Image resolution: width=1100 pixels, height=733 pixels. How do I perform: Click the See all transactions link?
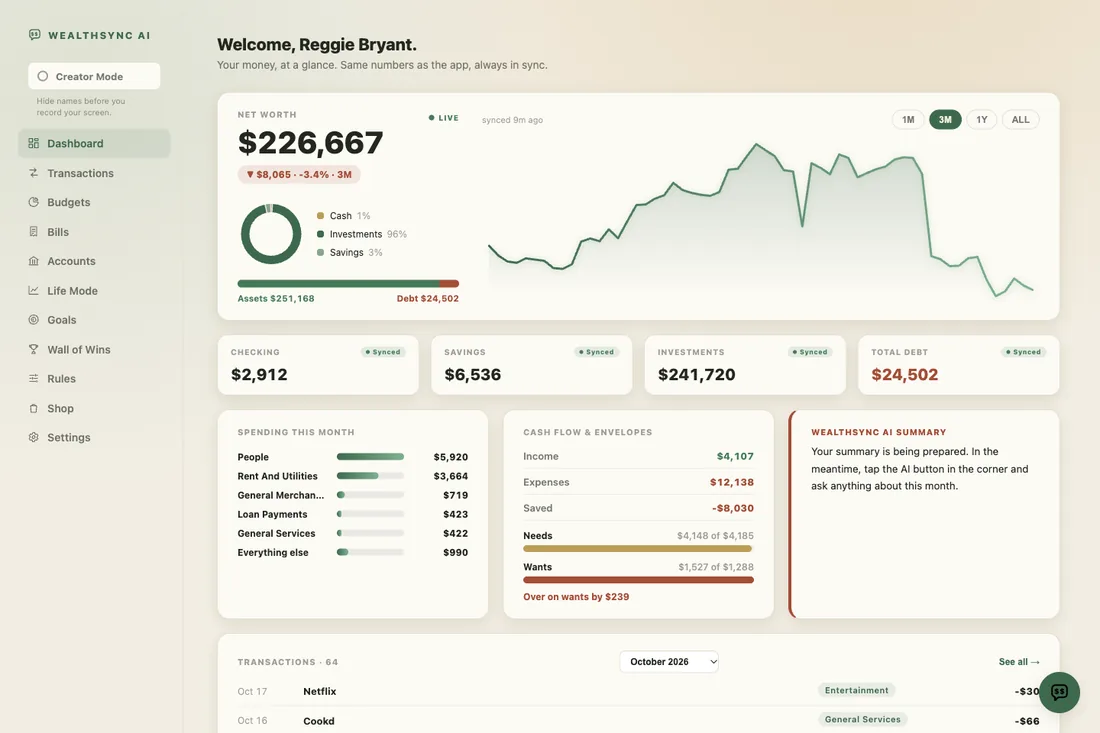[x=1019, y=661]
